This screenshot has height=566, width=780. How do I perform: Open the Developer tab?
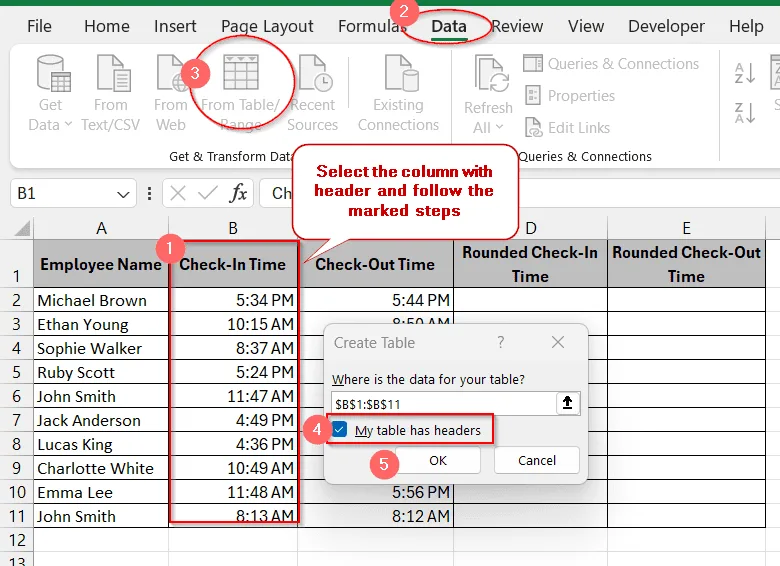(666, 26)
